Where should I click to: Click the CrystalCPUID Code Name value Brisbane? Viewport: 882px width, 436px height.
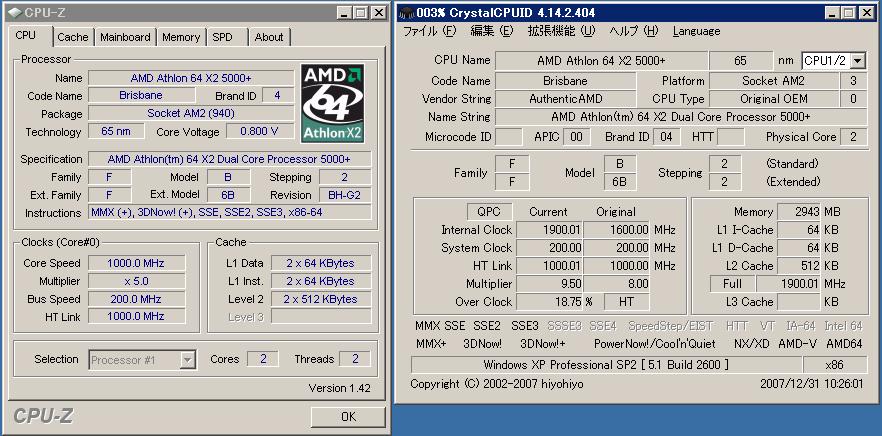(565, 80)
